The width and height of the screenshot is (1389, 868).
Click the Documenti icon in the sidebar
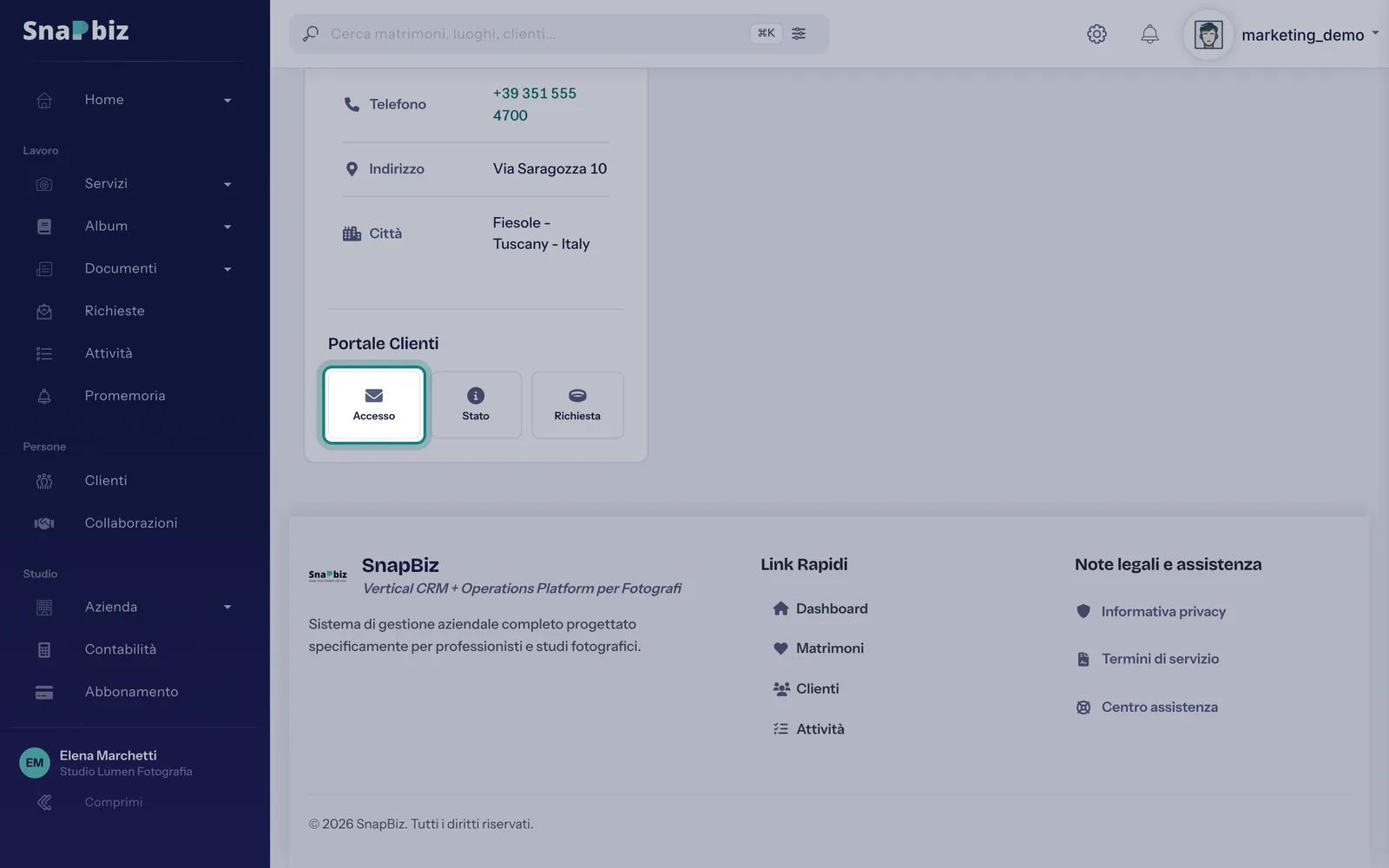click(44, 269)
